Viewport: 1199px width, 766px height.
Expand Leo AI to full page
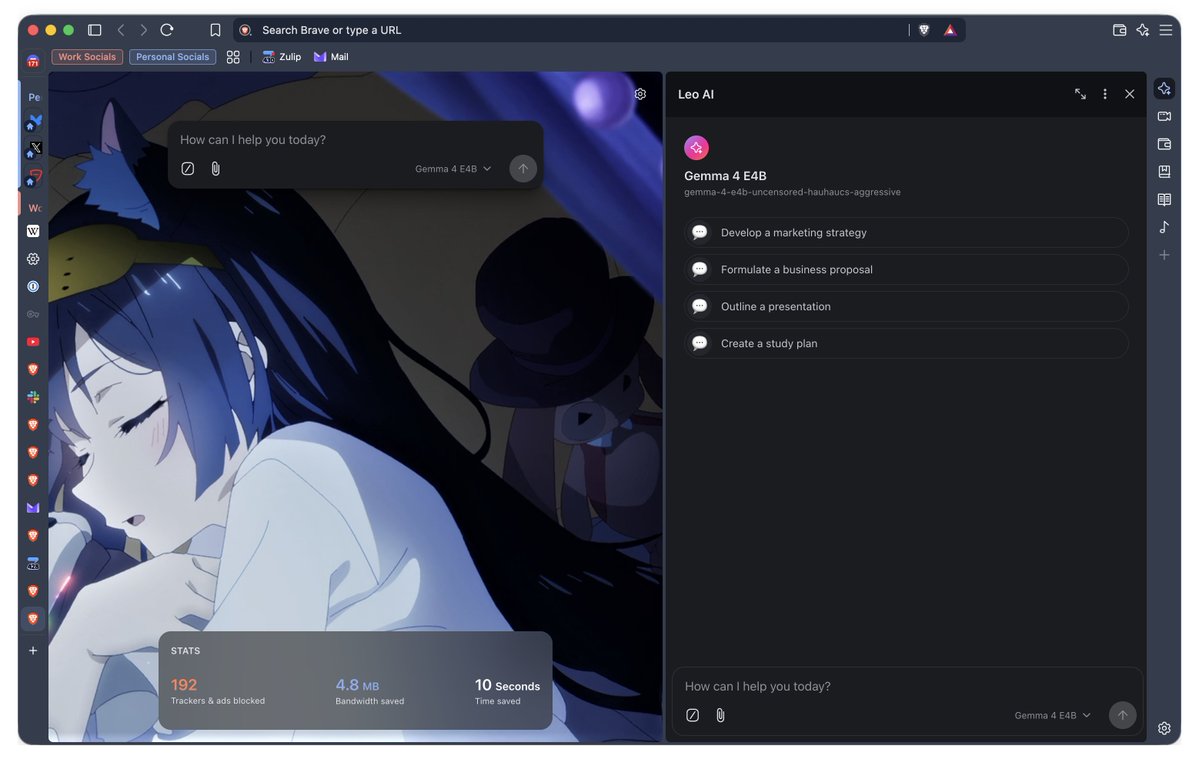coord(1080,94)
